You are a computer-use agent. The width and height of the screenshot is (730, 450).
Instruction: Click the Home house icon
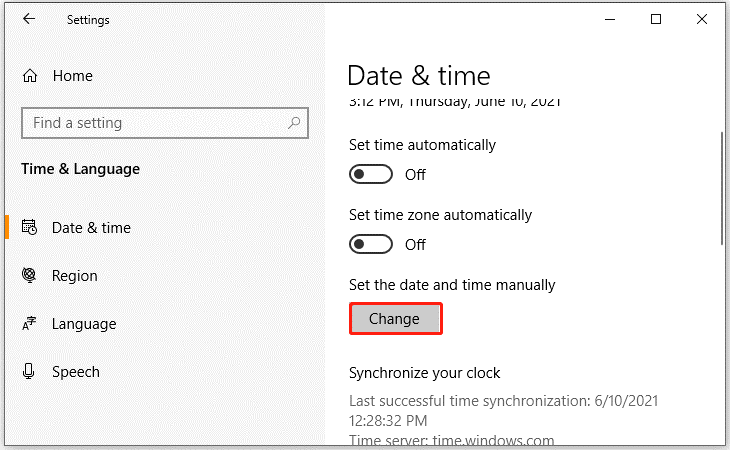pyautogui.click(x=30, y=75)
